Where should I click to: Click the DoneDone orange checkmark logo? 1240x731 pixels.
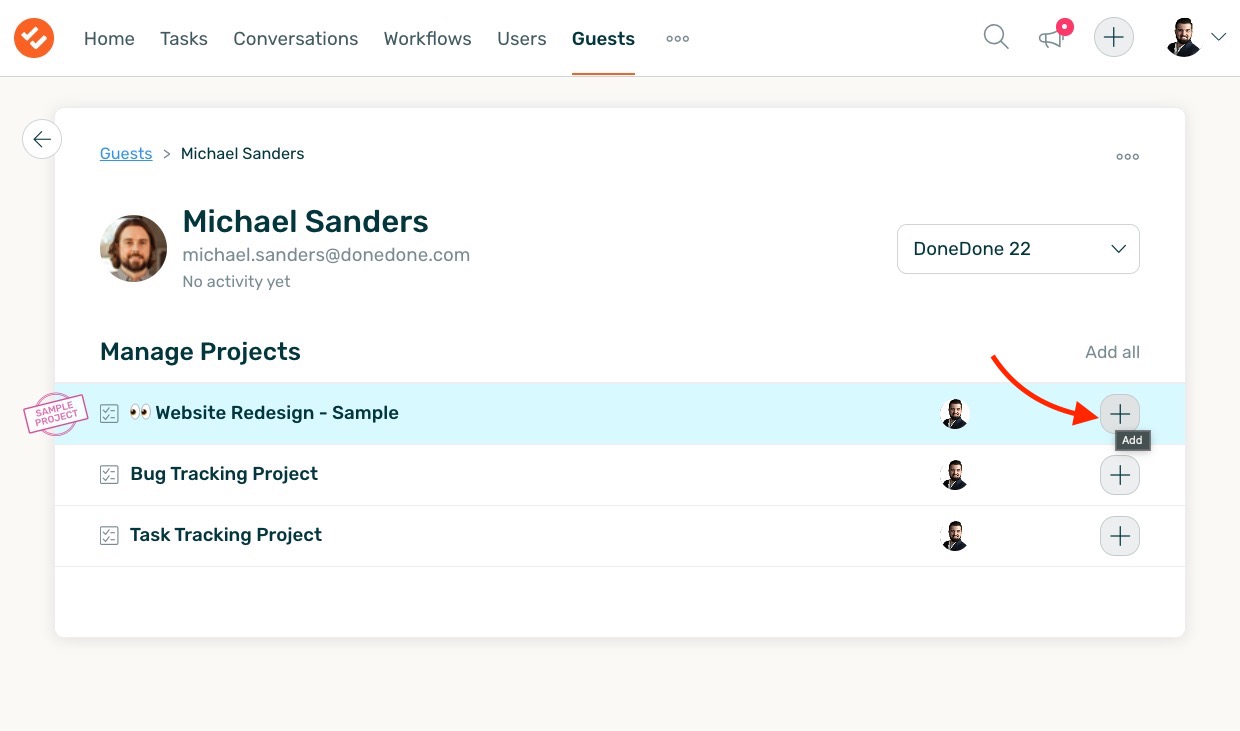34,38
